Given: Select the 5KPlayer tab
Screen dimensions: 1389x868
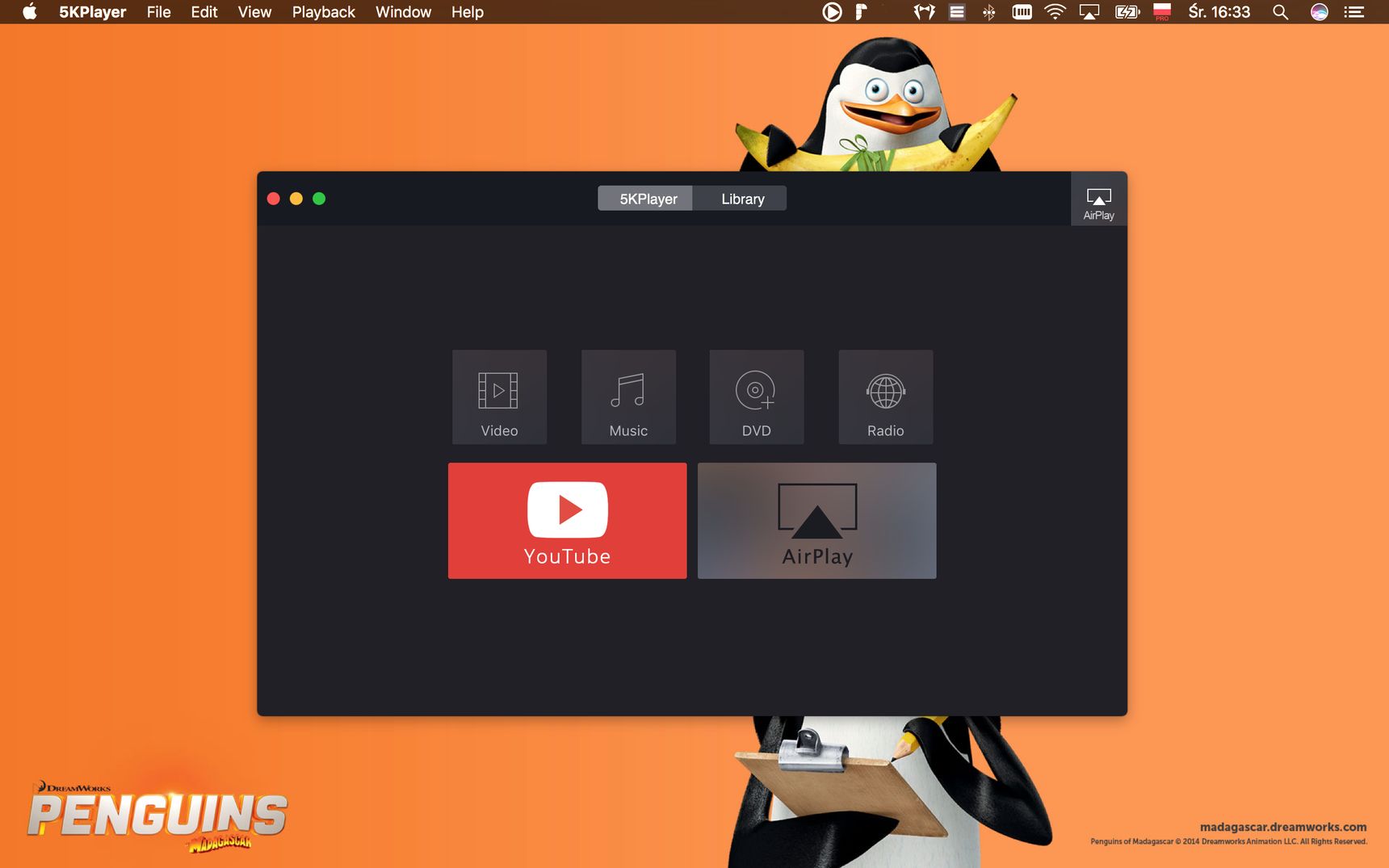Looking at the screenshot, I should click(x=646, y=199).
